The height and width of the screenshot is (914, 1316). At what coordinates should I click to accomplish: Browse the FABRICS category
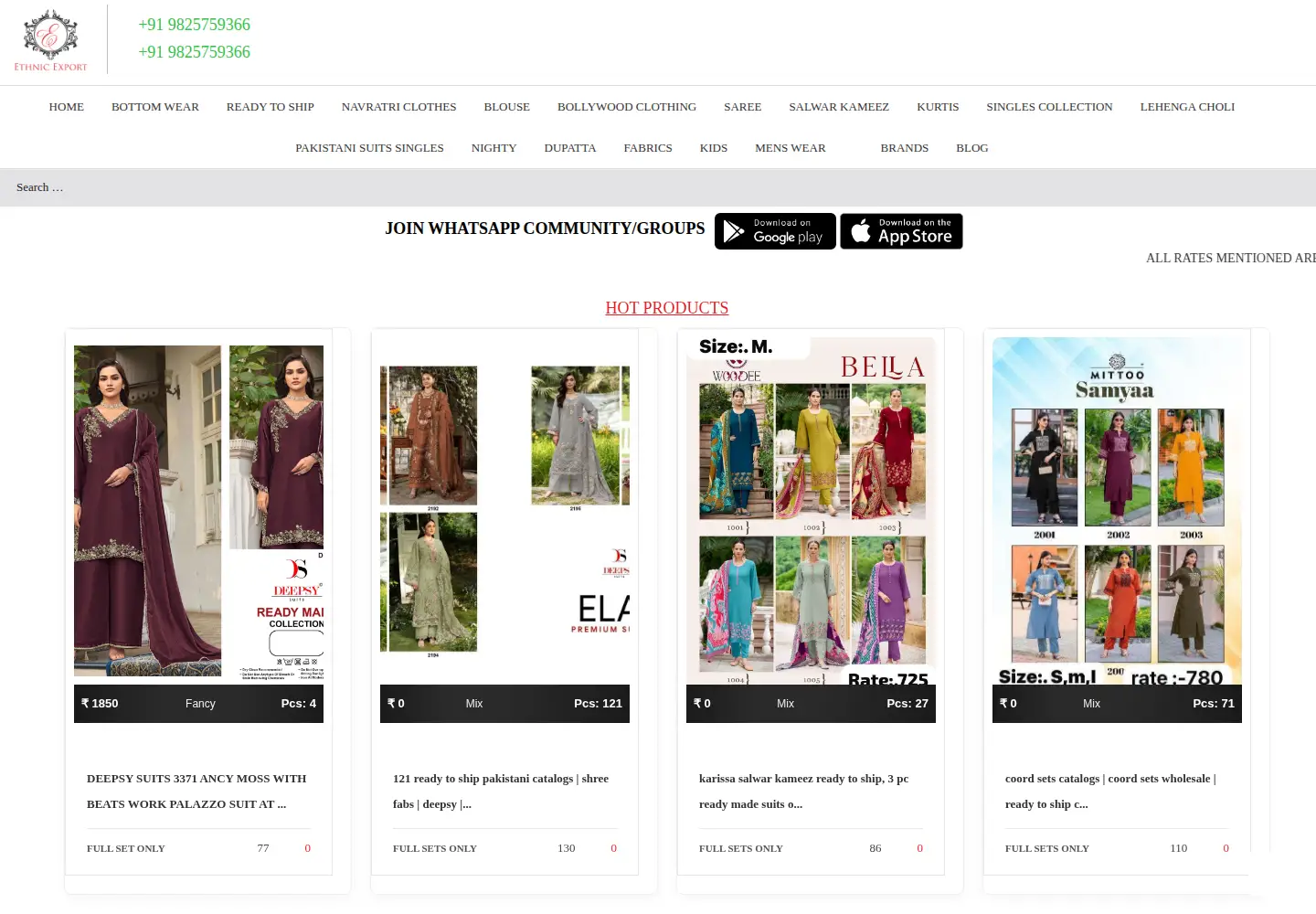tap(648, 148)
